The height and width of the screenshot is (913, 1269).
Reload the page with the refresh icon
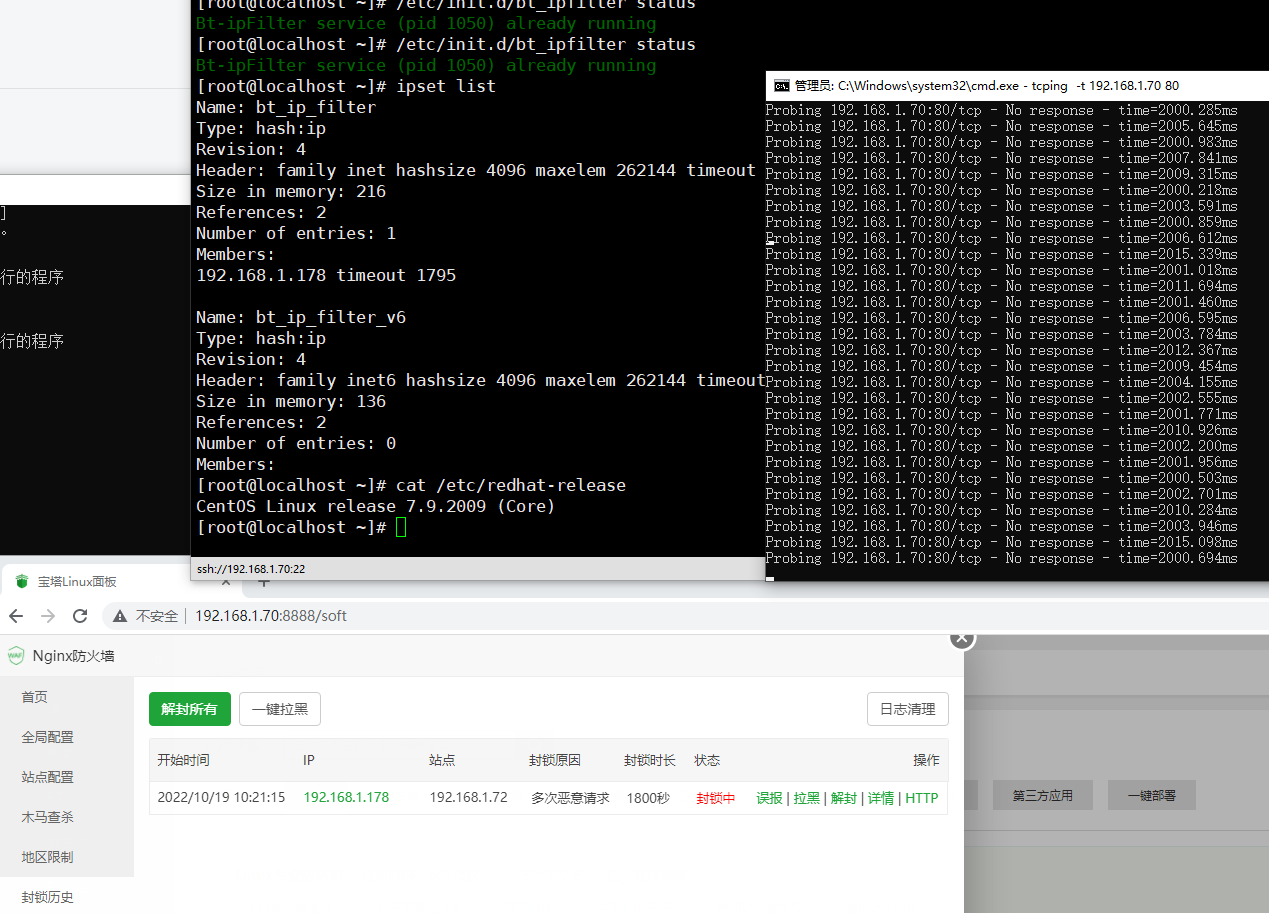81,616
